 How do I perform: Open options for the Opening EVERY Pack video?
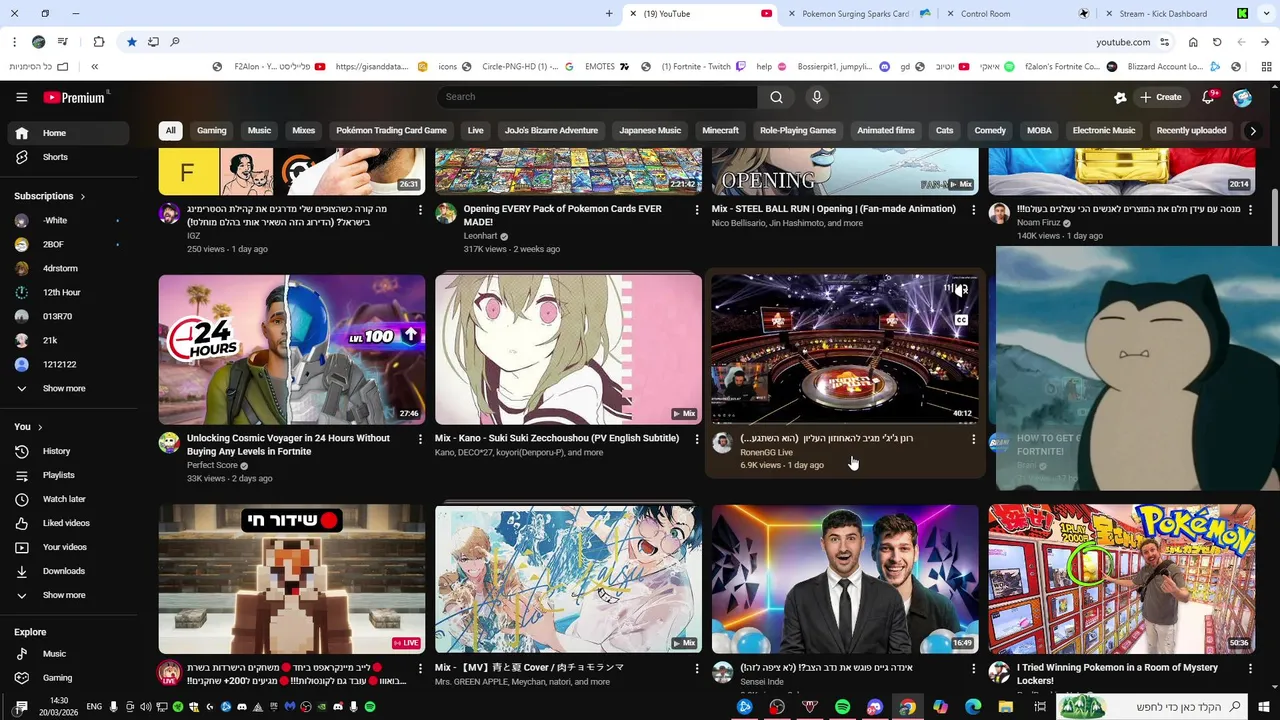697,210
